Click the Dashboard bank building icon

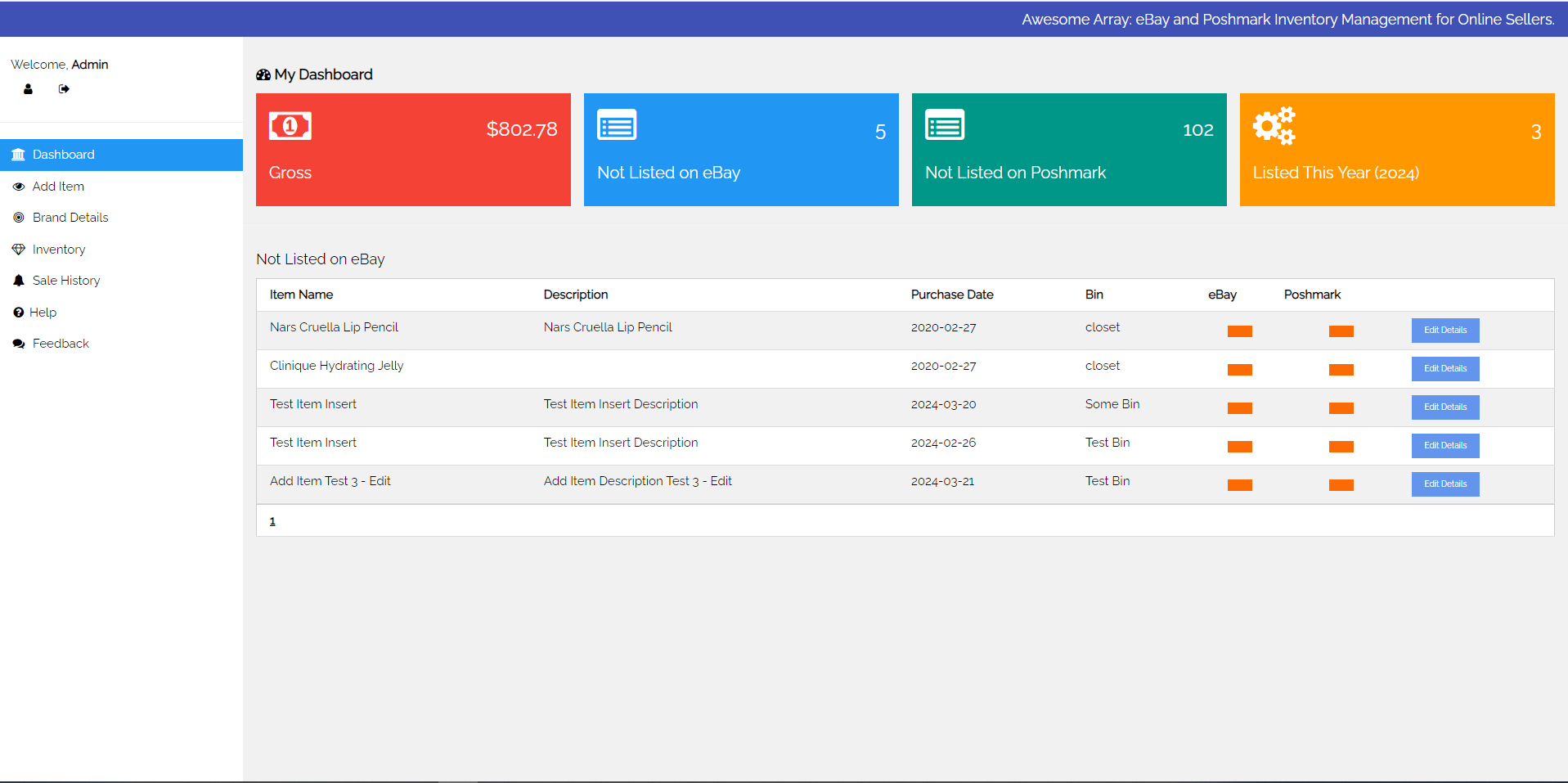point(18,155)
